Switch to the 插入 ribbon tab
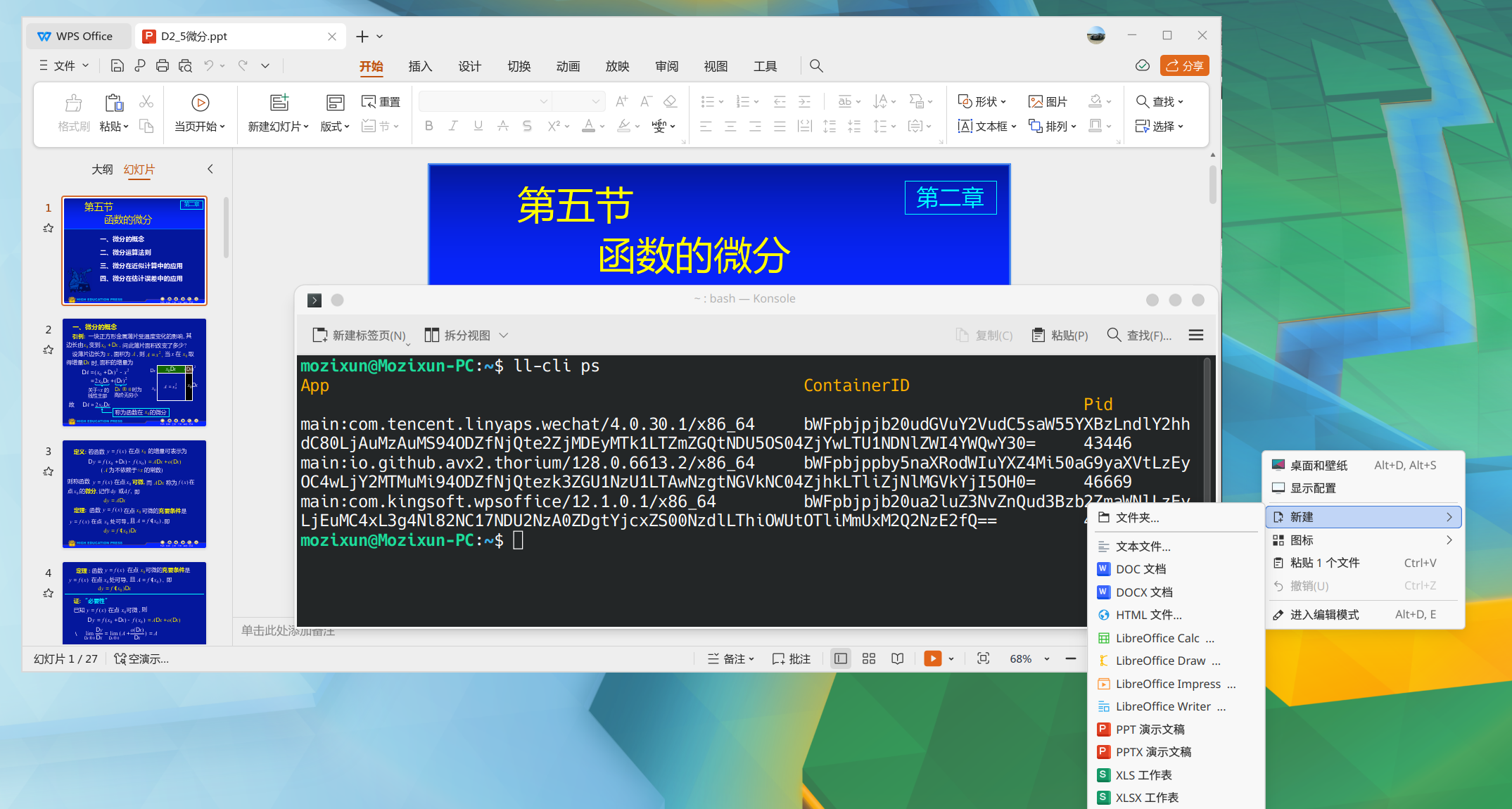 tap(420, 66)
